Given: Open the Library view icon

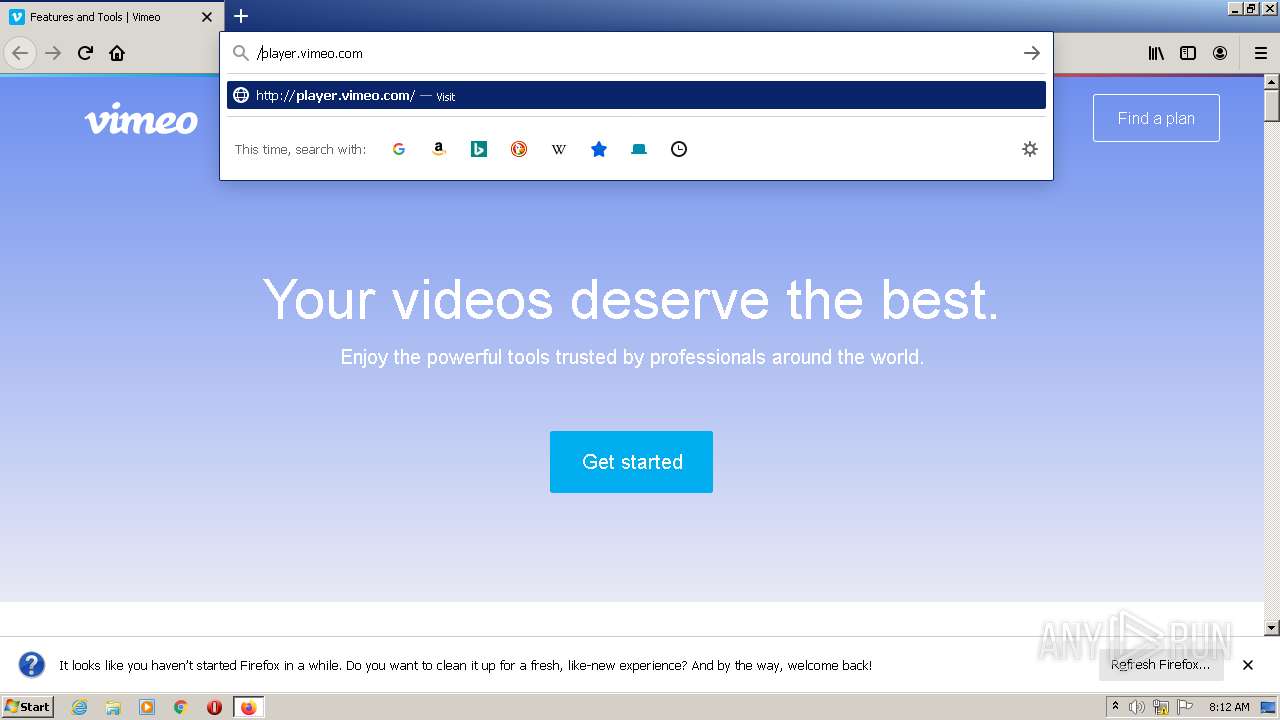Looking at the screenshot, I should point(1156,53).
